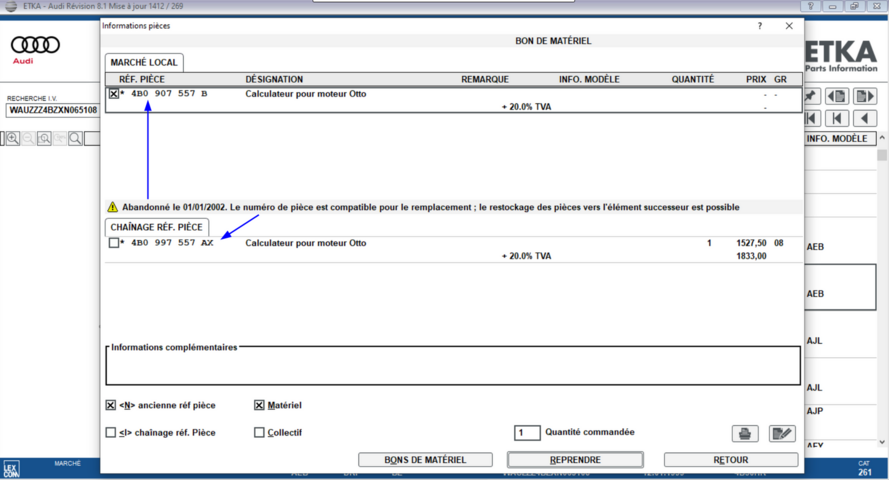The width and height of the screenshot is (889, 480).
Task: Click the second AEB row in right list
Action: coord(840,287)
